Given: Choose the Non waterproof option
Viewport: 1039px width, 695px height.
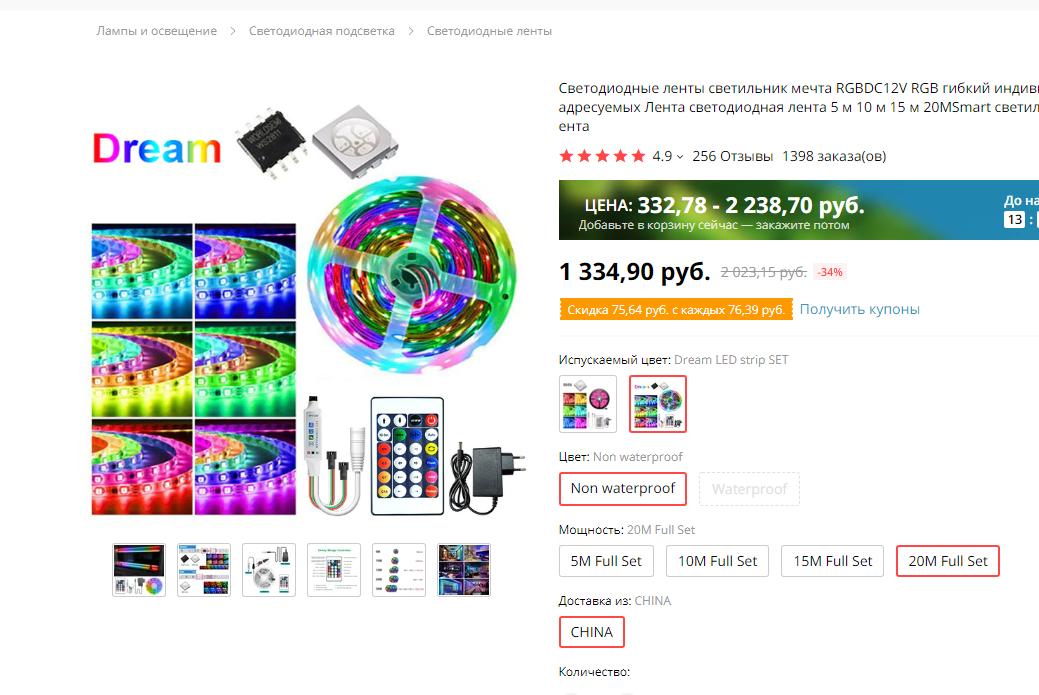Looking at the screenshot, I should point(622,489).
